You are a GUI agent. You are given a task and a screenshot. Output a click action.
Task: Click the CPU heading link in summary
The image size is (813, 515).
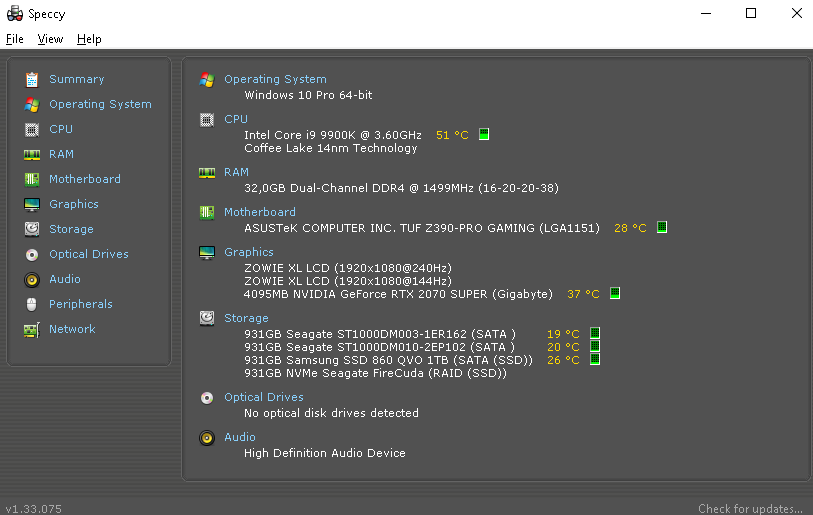pyautogui.click(x=236, y=119)
